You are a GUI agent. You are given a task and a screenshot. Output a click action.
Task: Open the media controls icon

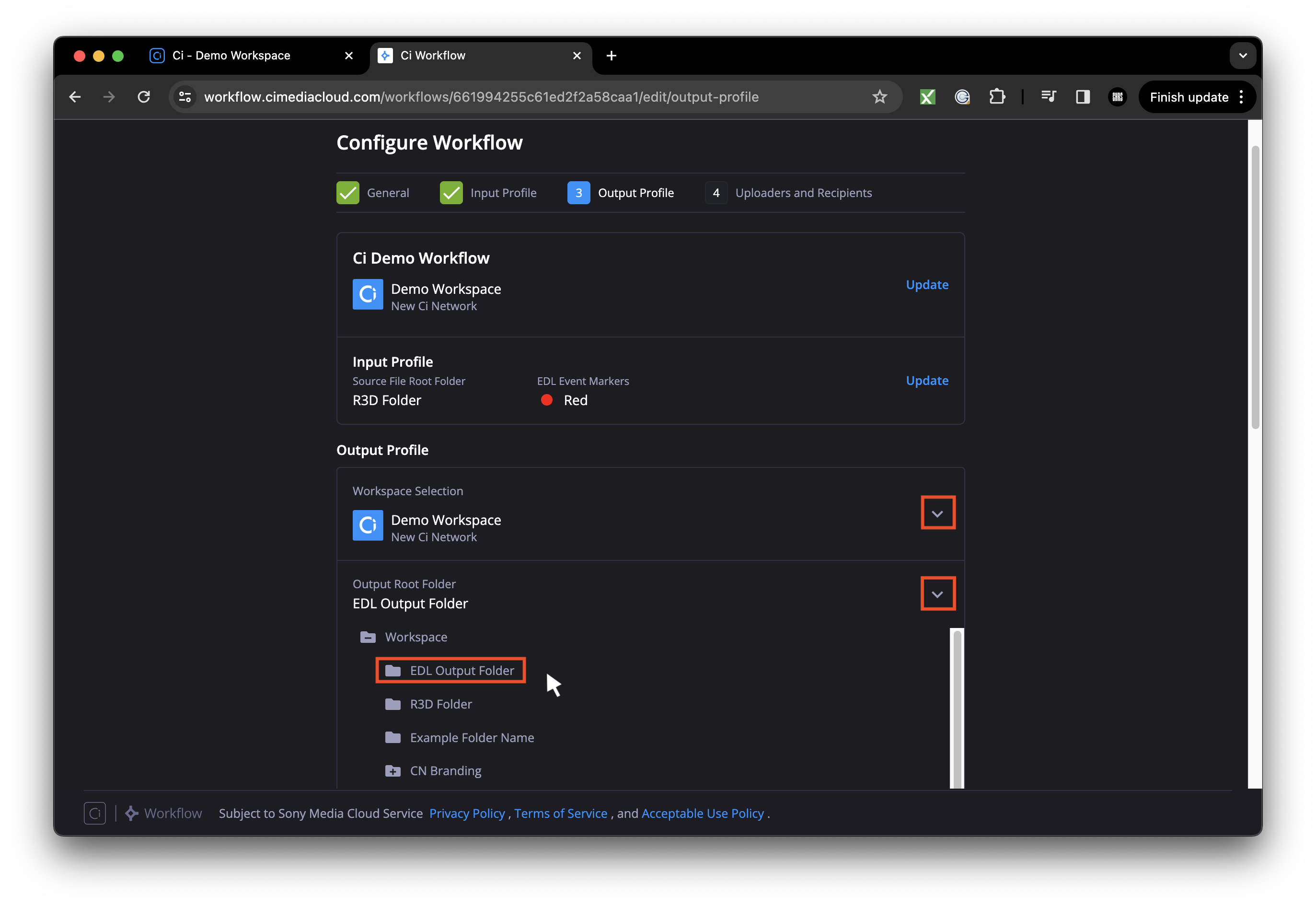click(1048, 97)
